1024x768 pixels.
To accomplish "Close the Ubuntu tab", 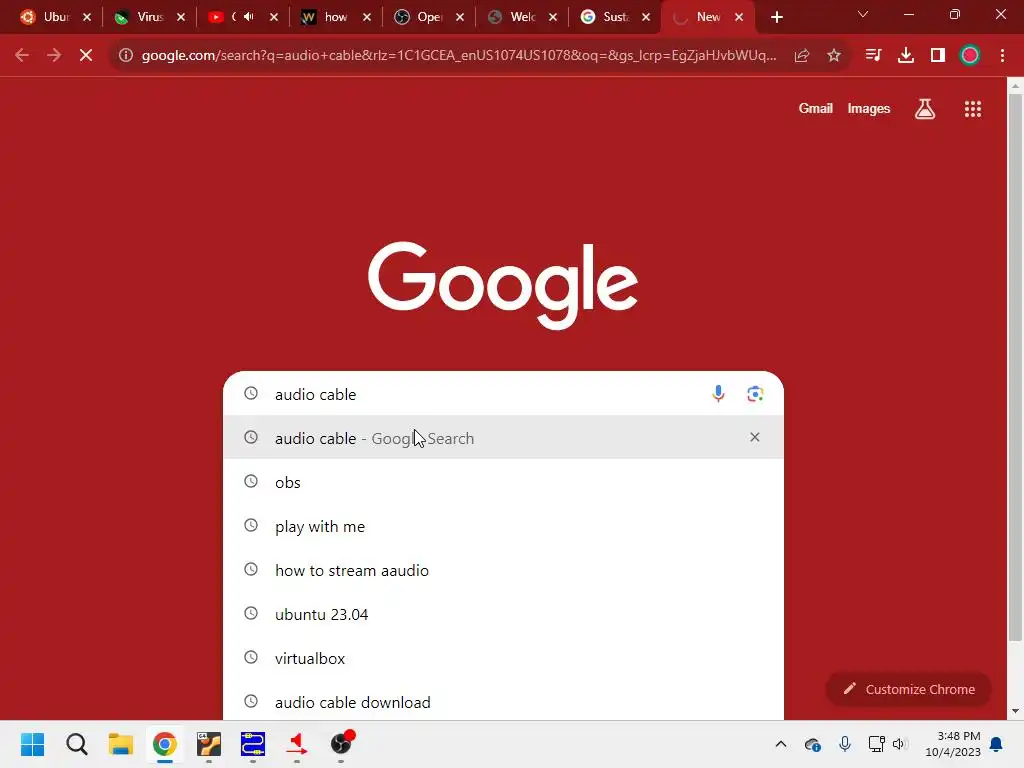I will [87, 17].
